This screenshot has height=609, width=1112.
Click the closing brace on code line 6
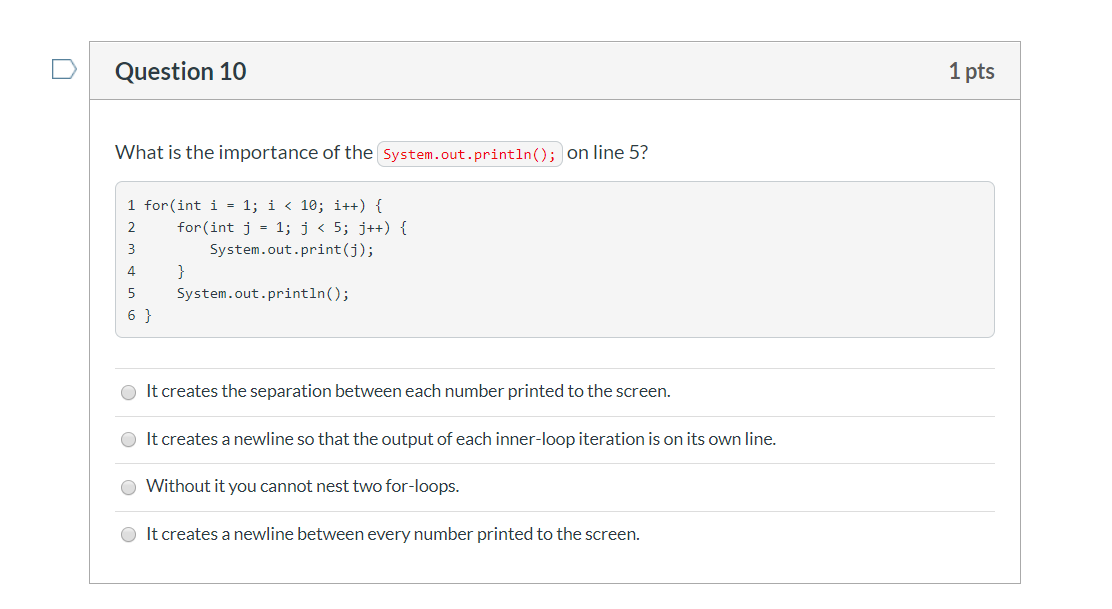click(148, 315)
